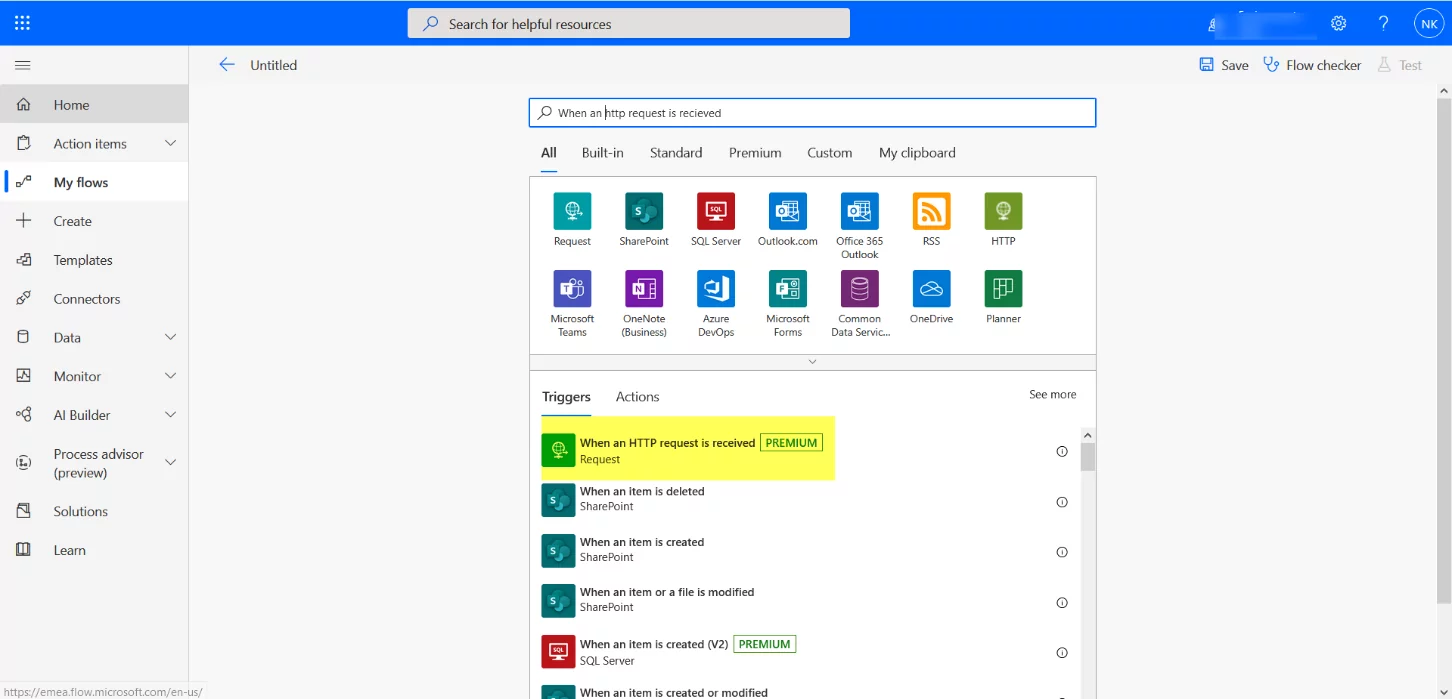This screenshot has height=699, width=1452.
Task: Show info for 'item or a file is modified'
Action: click(1062, 603)
